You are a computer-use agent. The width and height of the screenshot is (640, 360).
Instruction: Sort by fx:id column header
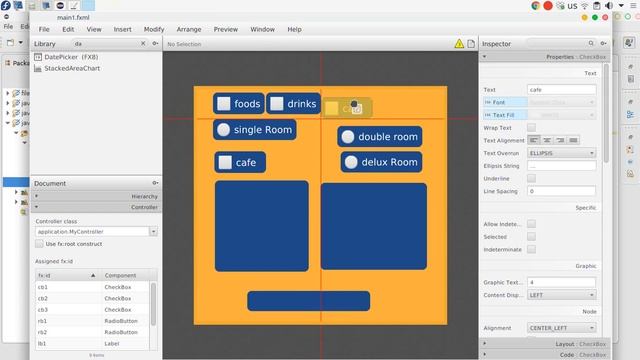coord(67,275)
